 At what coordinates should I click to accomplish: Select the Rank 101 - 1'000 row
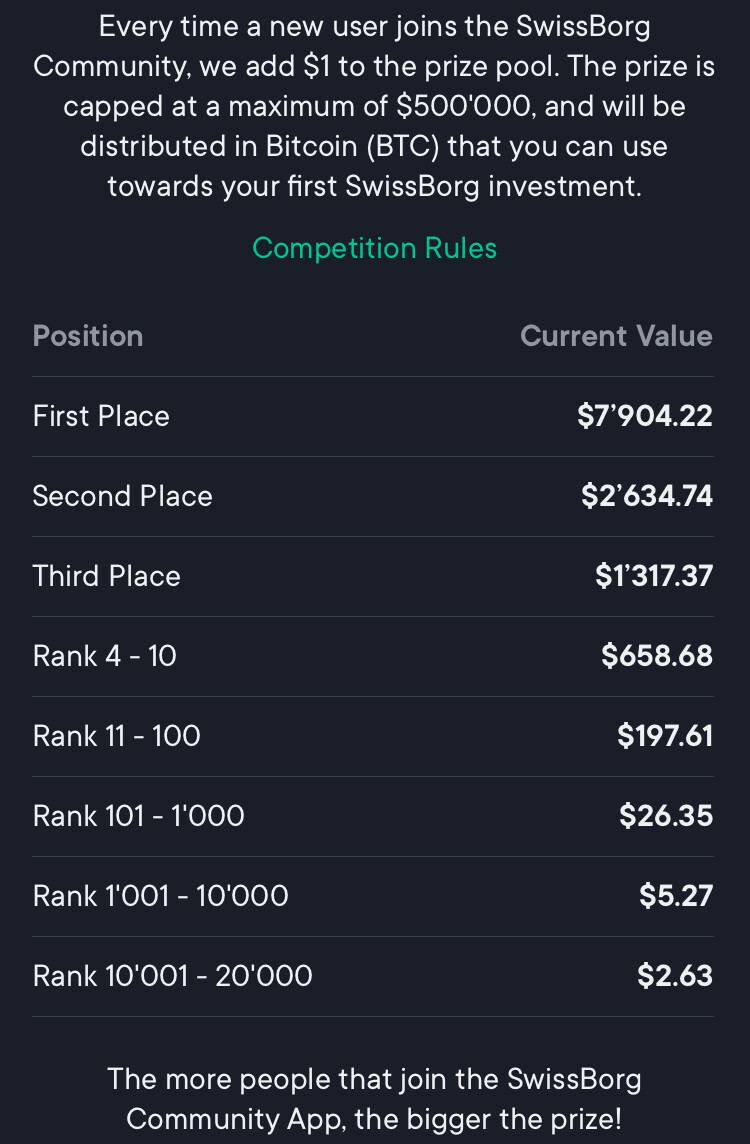pos(373,816)
